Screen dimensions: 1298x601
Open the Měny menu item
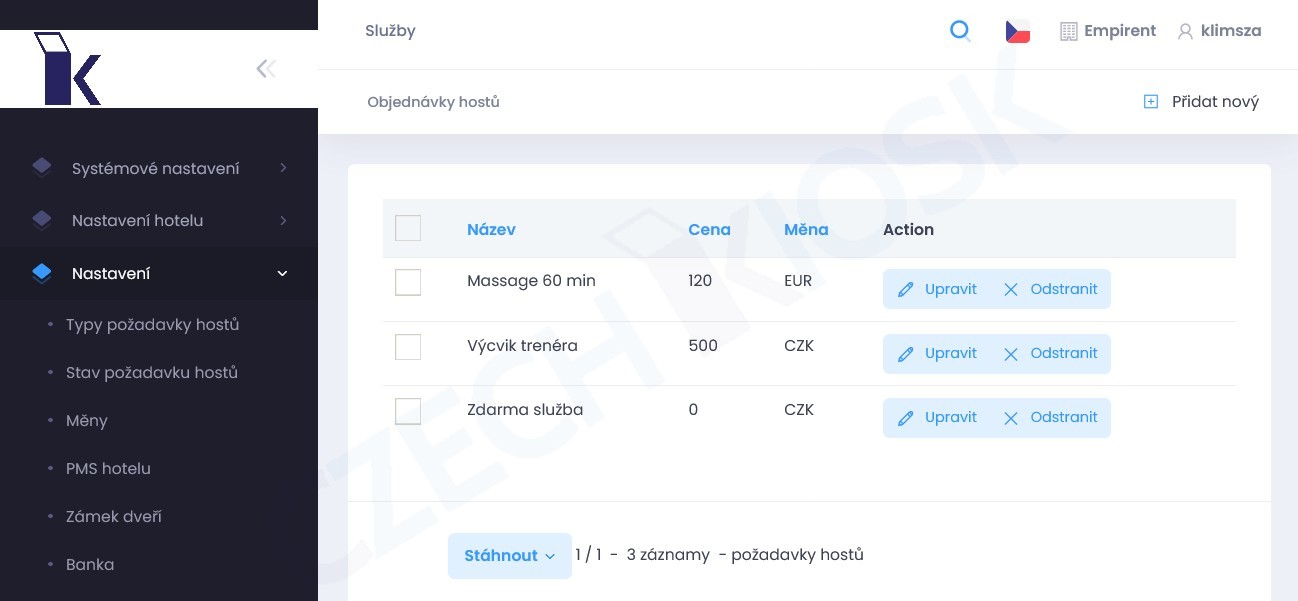(x=87, y=420)
